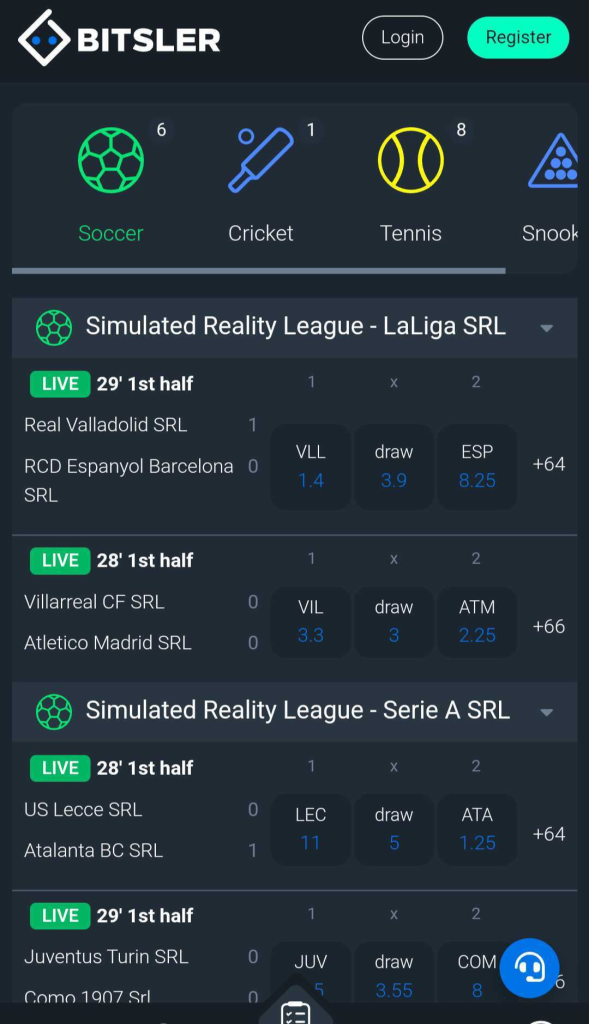Collapse the LaLiga SRL league section
Screen dimensions: 589x1024
[x=547, y=328]
